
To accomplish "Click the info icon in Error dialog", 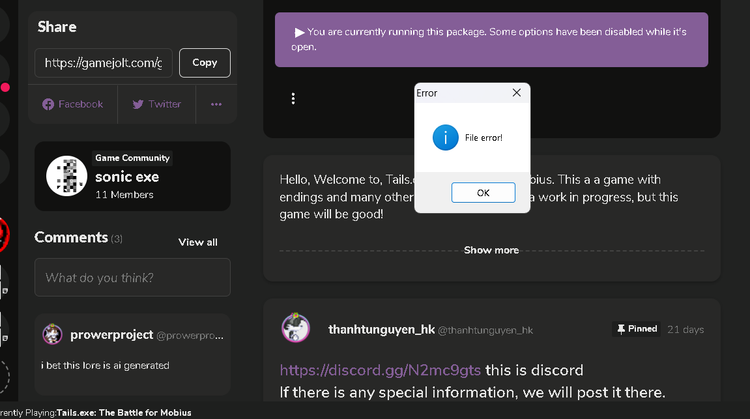I will (445, 138).
